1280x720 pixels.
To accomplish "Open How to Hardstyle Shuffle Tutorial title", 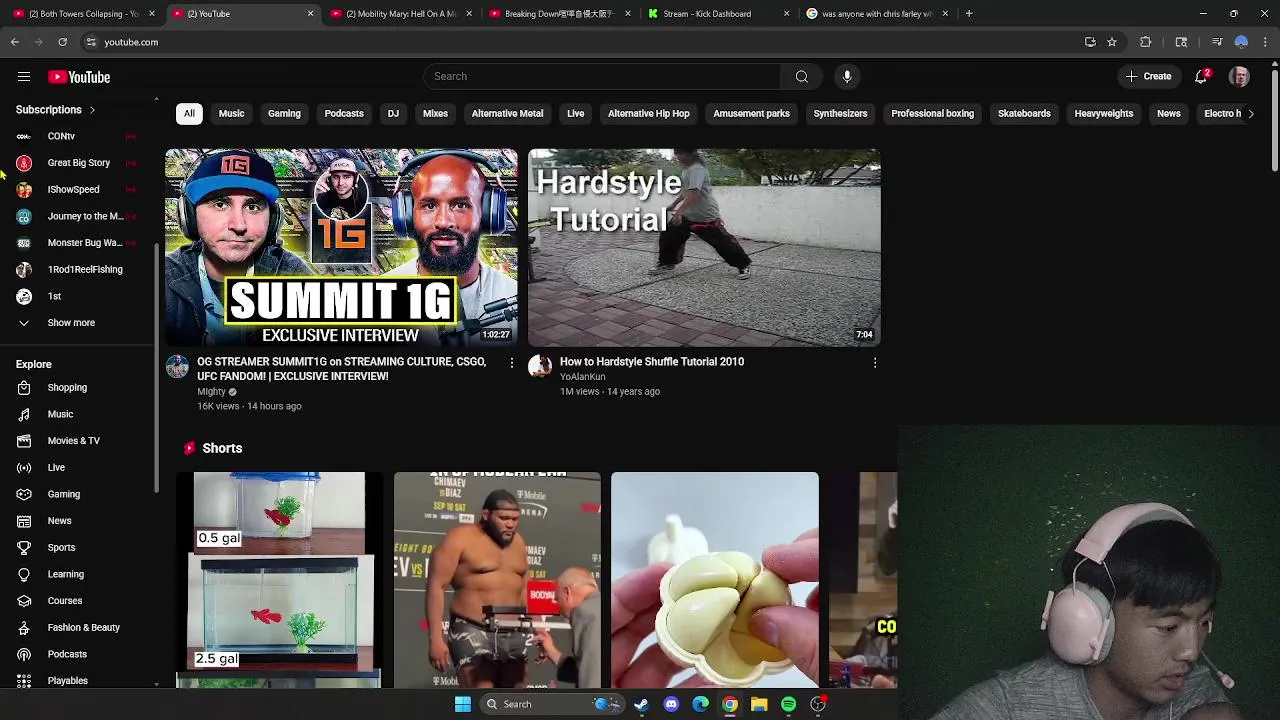I will pyautogui.click(x=652, y=362).
